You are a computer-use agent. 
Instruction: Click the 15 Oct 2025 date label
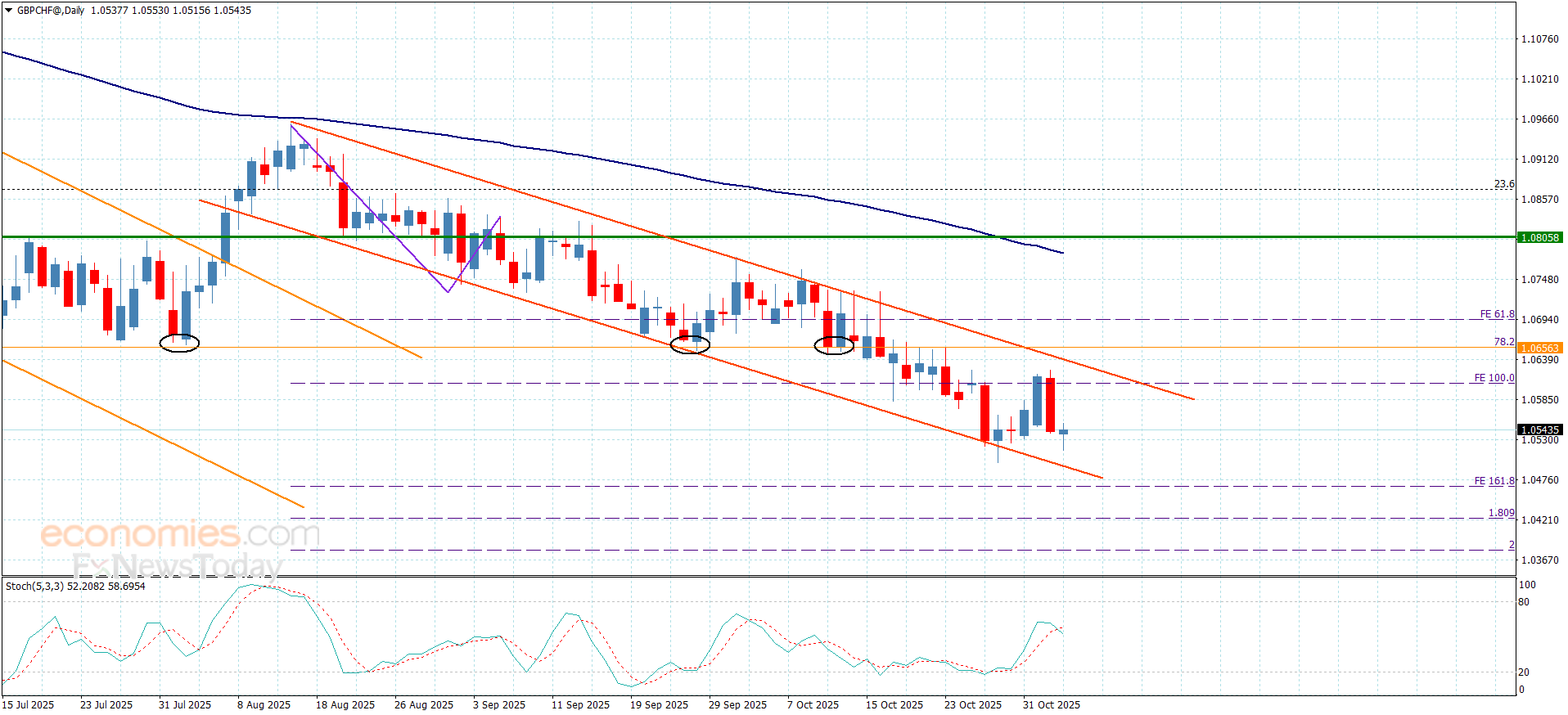click(894, 705)
